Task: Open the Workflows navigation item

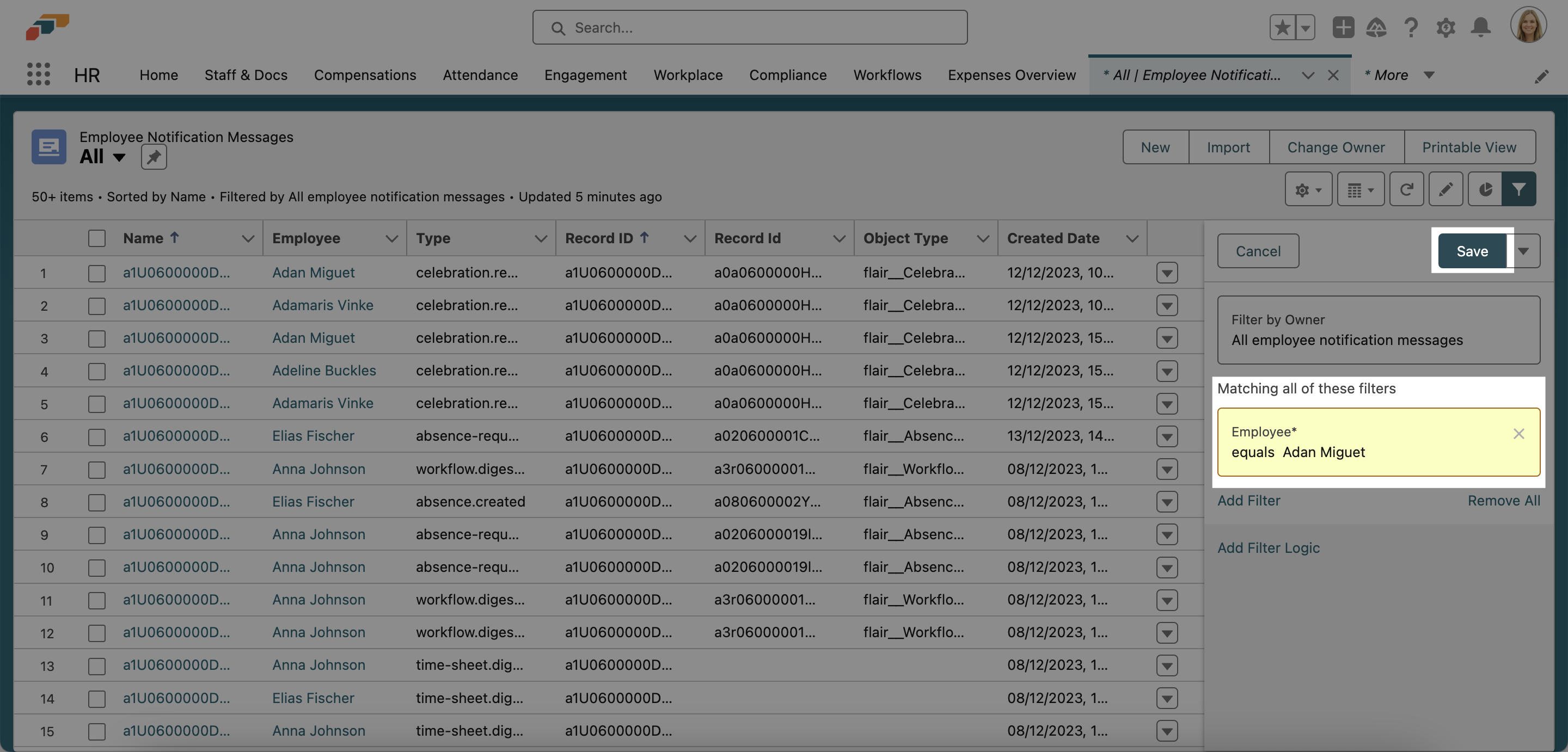Action: coord(887,75)
